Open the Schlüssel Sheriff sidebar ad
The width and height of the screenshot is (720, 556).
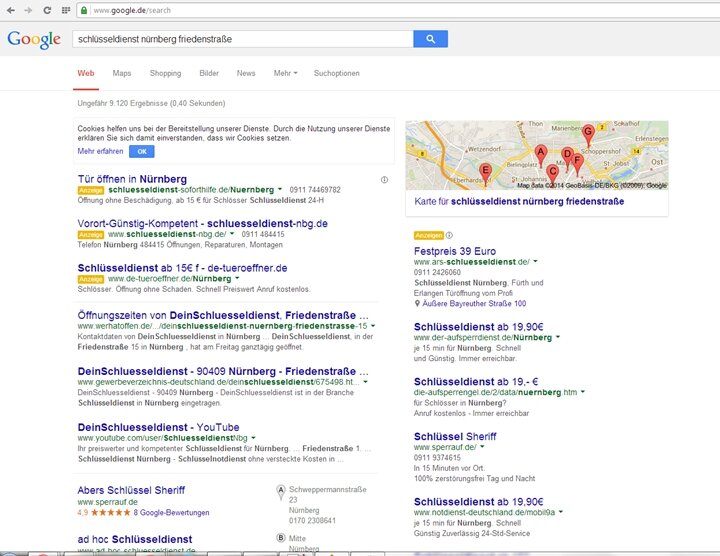pos(455,436)
